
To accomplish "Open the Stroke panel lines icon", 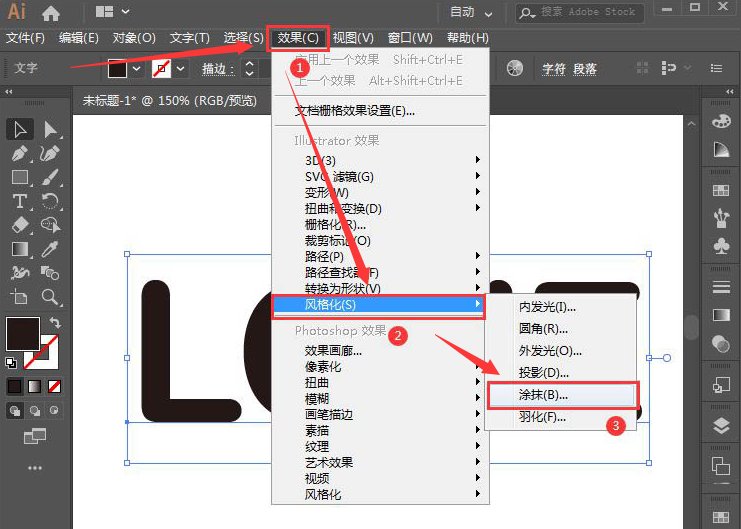I will point(721,287).
